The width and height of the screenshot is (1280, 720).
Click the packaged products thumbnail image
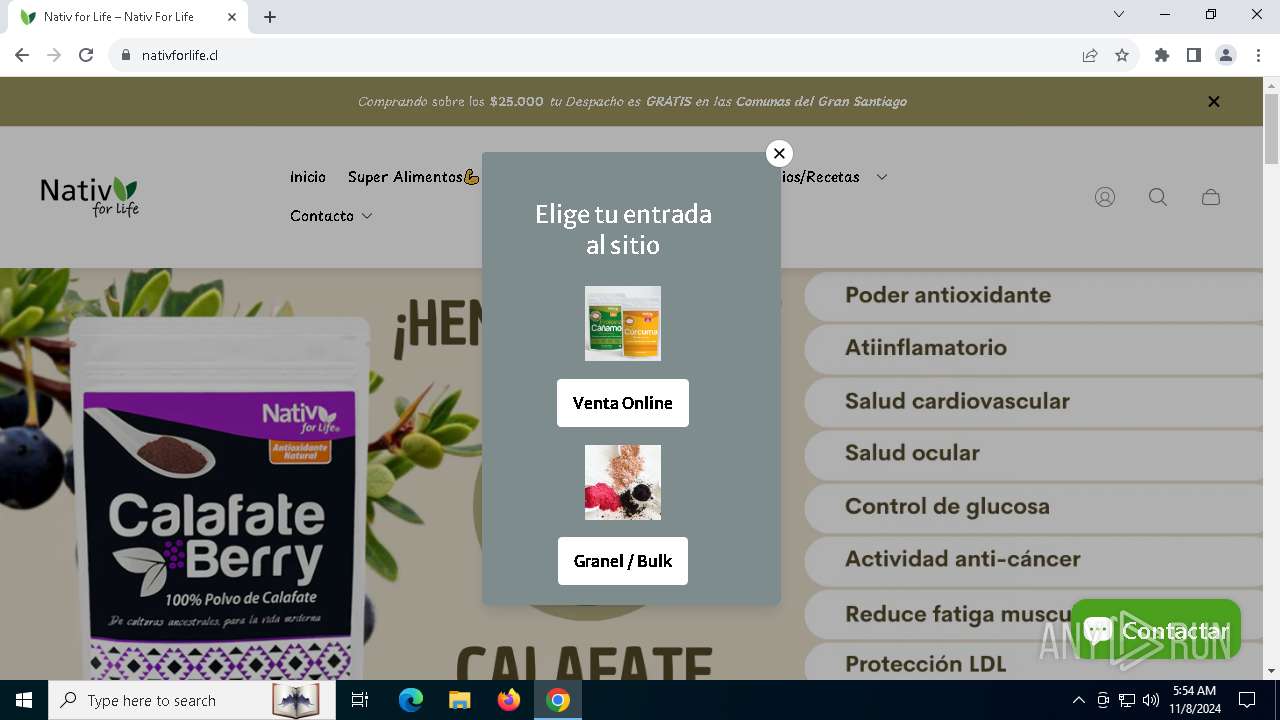[x=623, y=323]
